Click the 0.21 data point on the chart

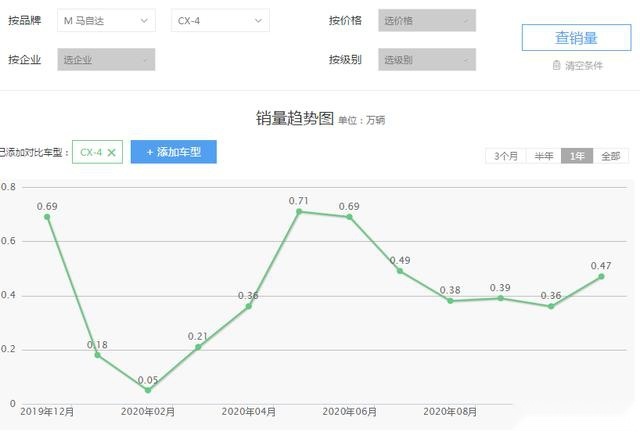point(198,347)
